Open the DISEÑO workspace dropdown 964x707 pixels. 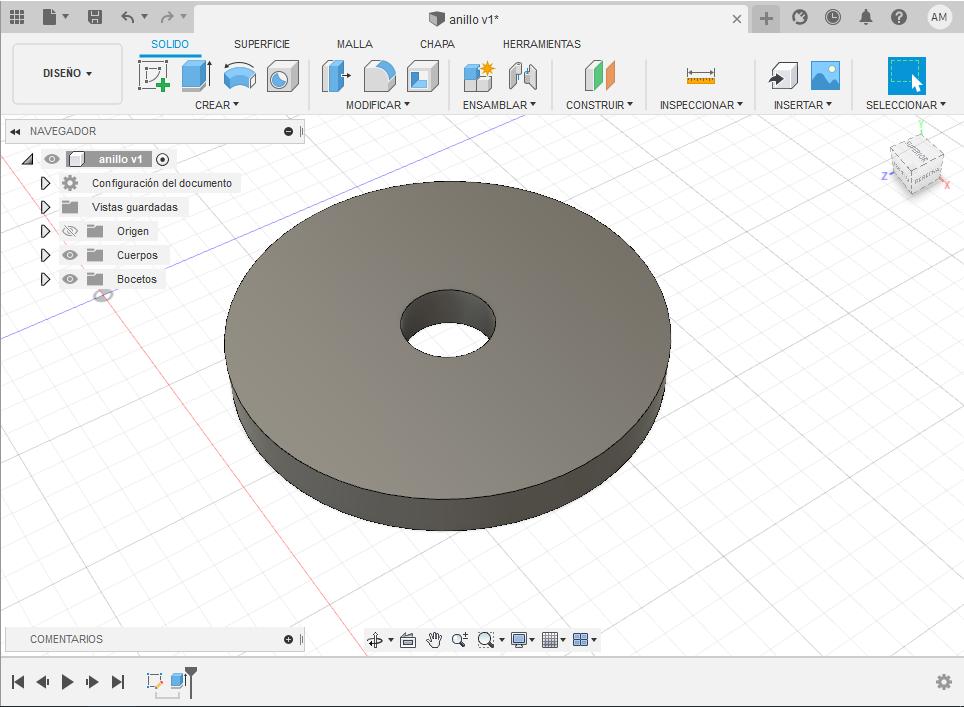point(68,73)
